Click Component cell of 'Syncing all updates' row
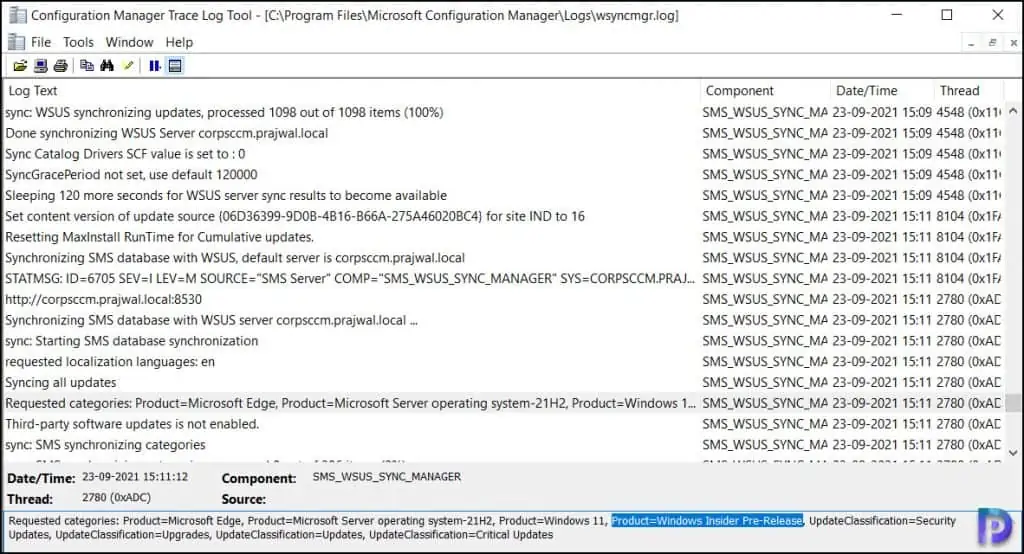 click(765, 383)
